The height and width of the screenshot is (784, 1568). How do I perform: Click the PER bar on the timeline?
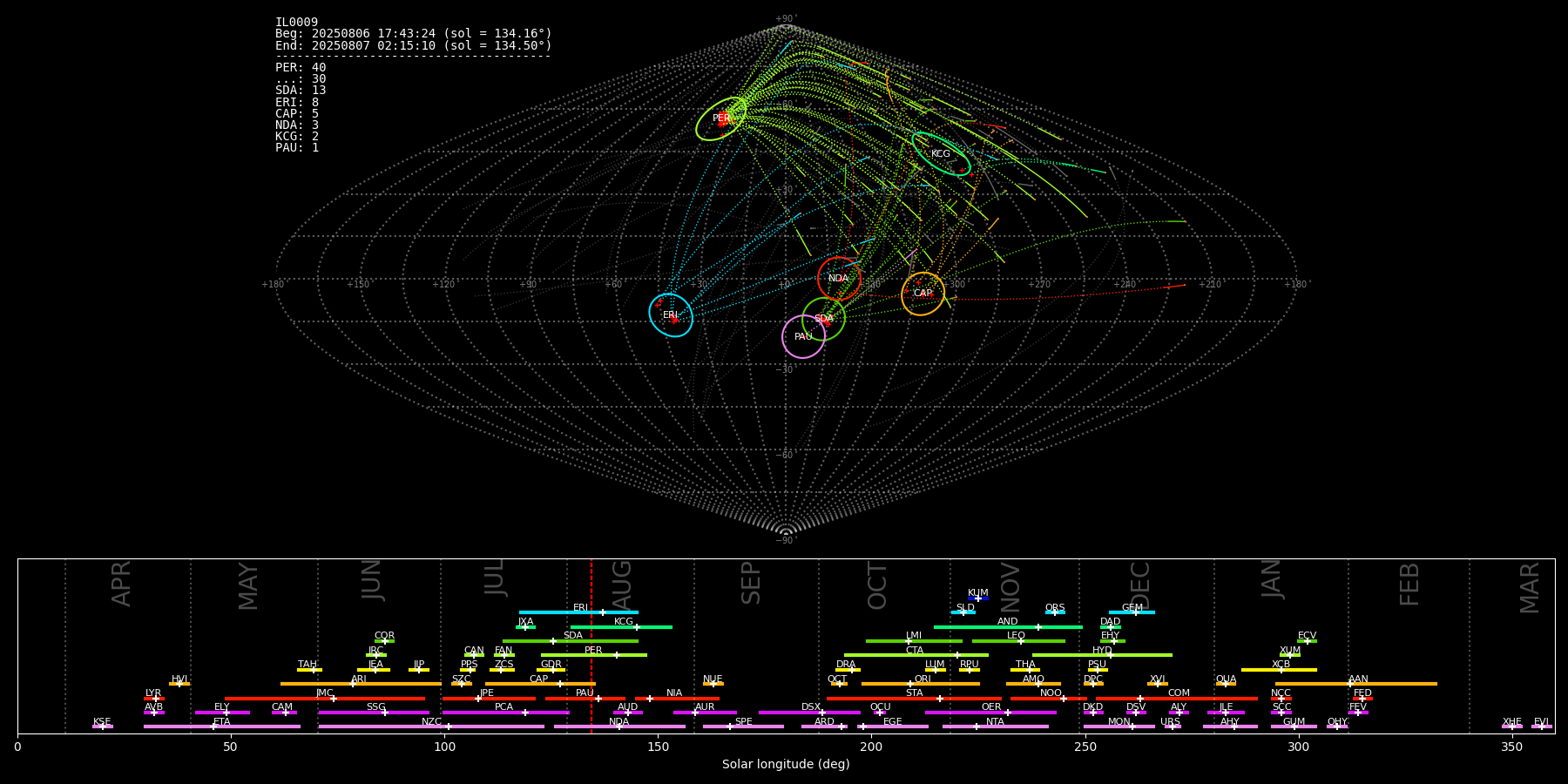(594, 655)
